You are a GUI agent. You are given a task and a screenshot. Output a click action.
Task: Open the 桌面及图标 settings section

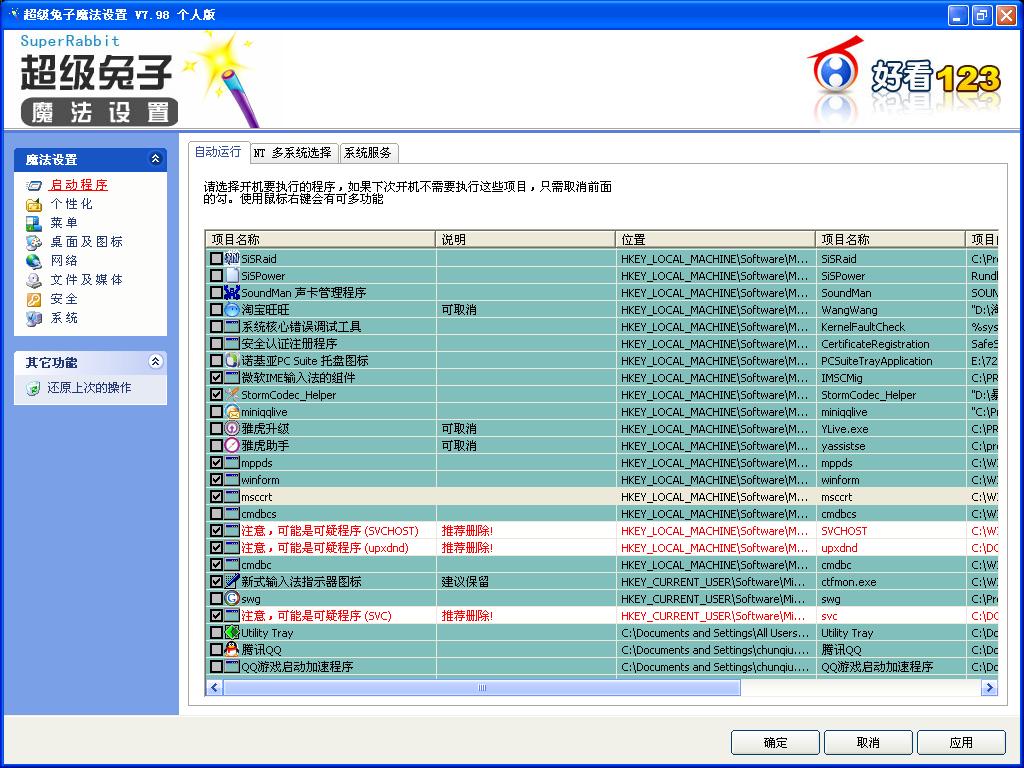[87, 242]
